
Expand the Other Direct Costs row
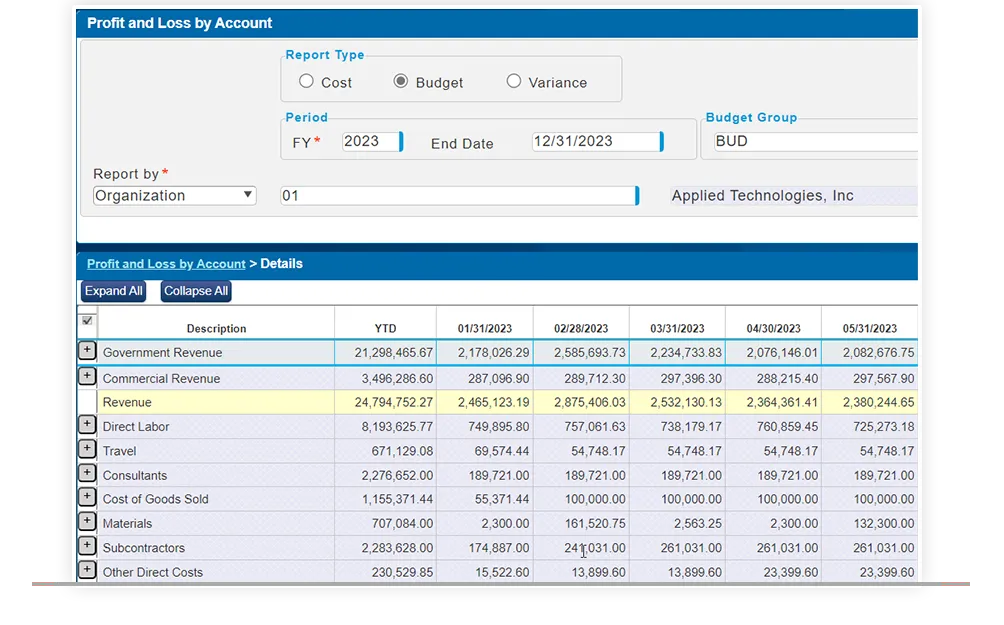pyautogui.click(x=87, y=571)
